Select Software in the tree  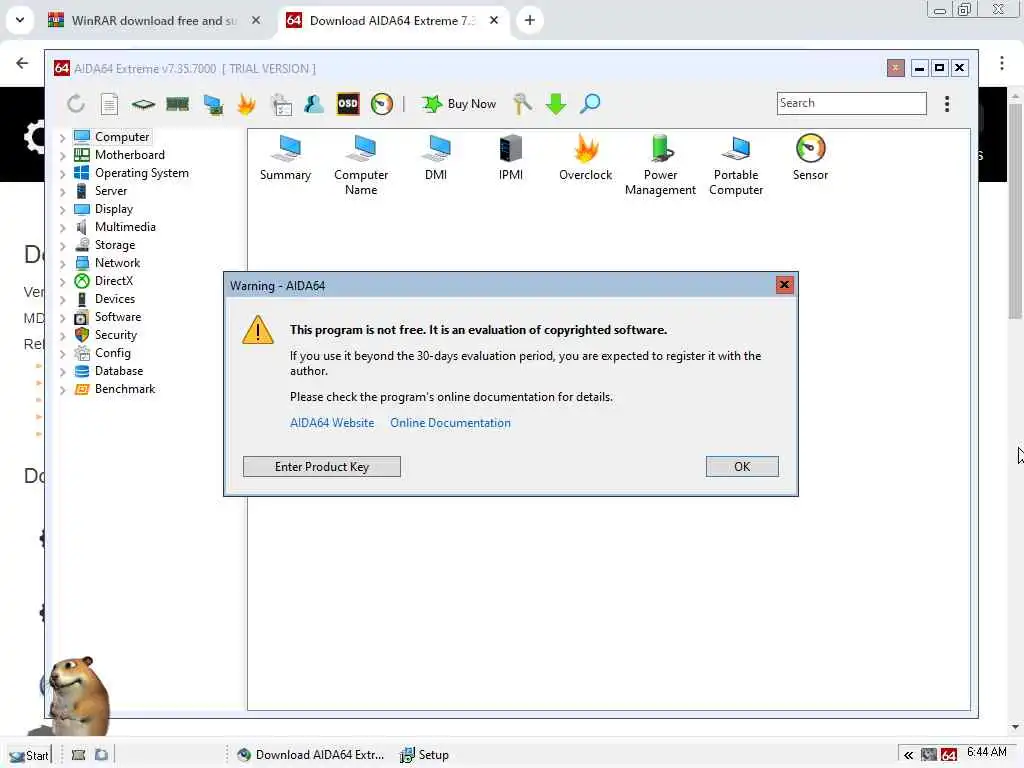click(x=118, y=317)
